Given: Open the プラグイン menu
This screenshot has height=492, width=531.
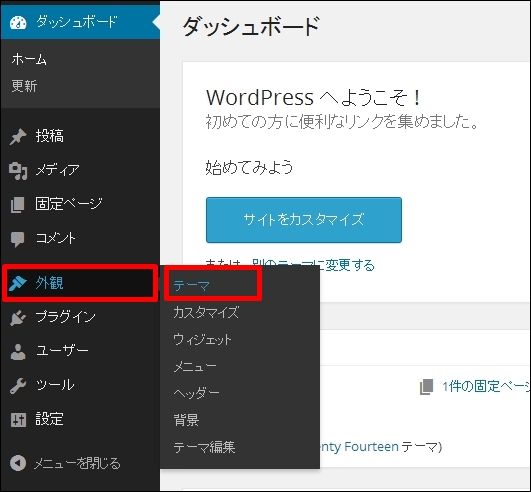Looking at the screenshot, I should tap(80, 318).
